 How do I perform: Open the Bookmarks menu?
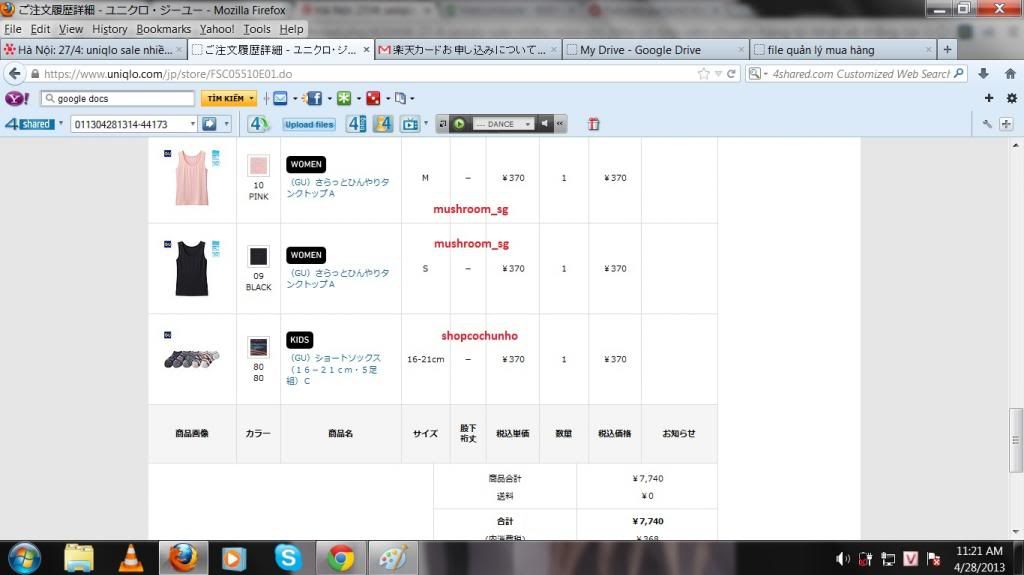click(x=163, y=29)
